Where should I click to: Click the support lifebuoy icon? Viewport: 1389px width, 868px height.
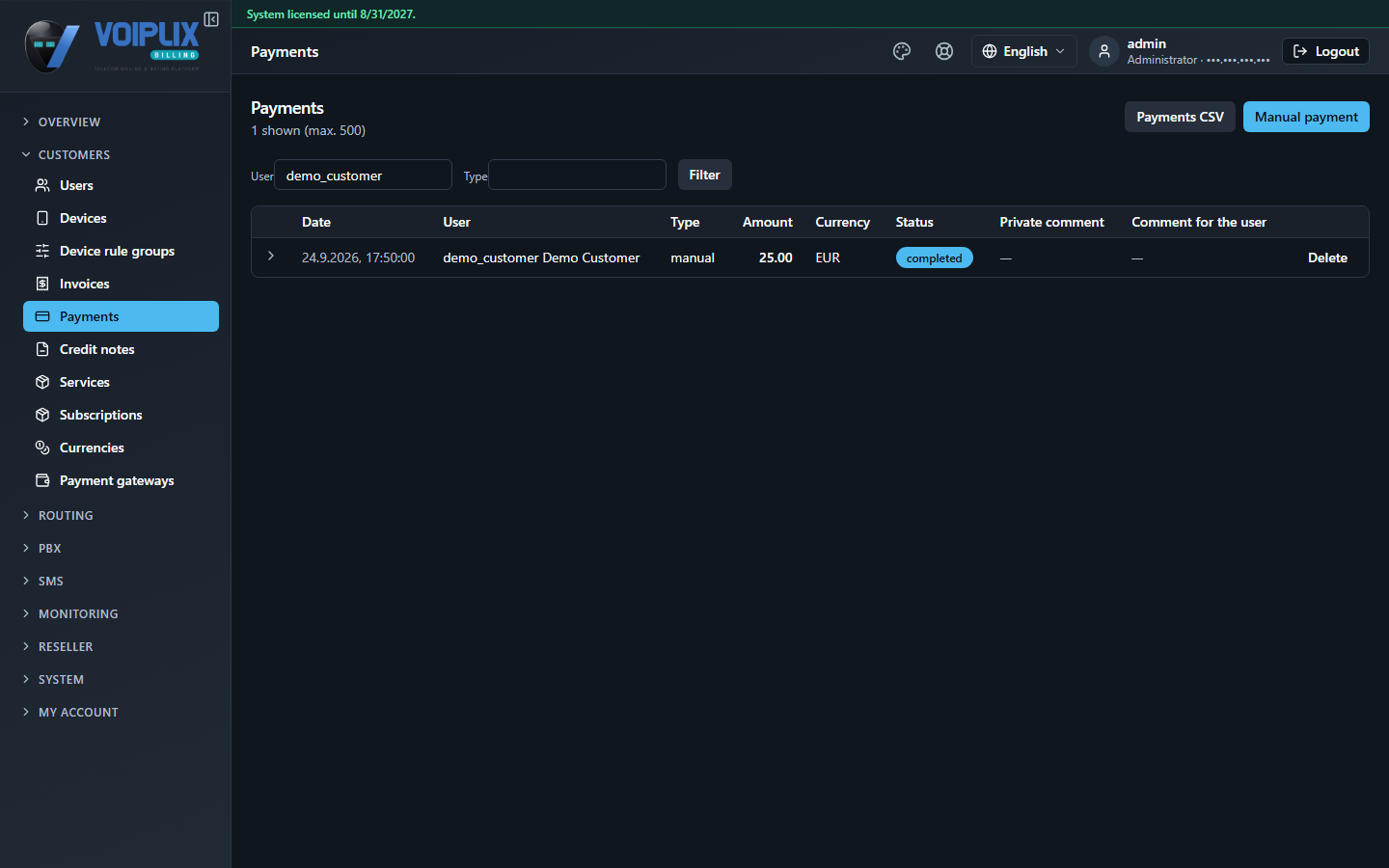tap(944, 51)
